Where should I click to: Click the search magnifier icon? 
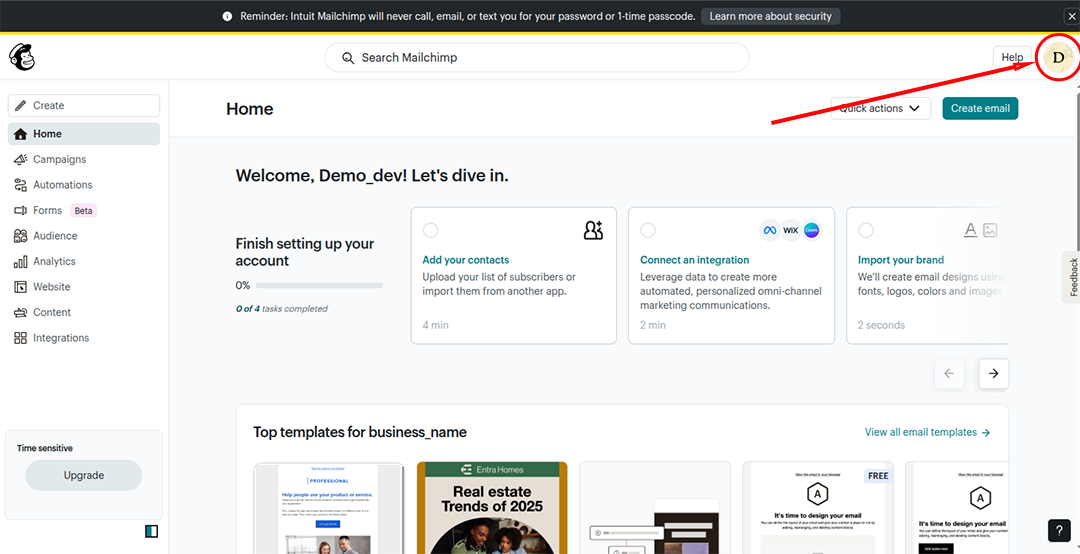pos(349,58)
